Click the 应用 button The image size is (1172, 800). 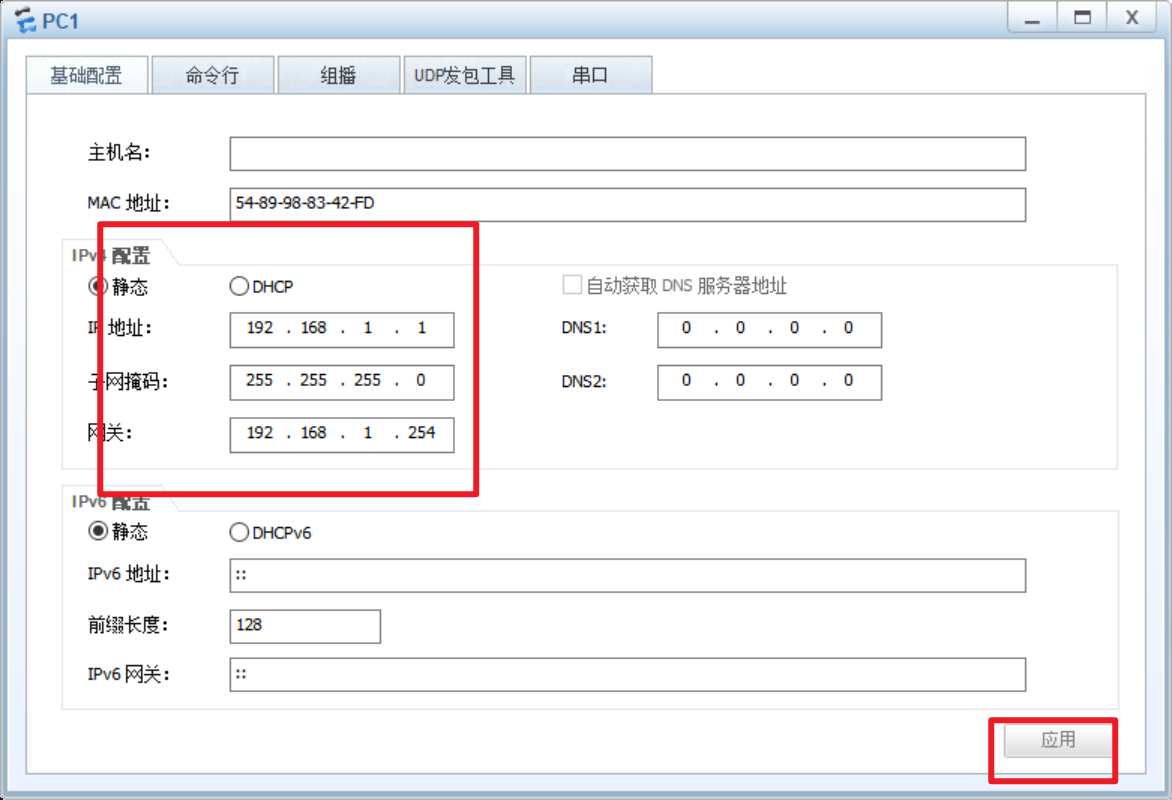click(1058, 740)
